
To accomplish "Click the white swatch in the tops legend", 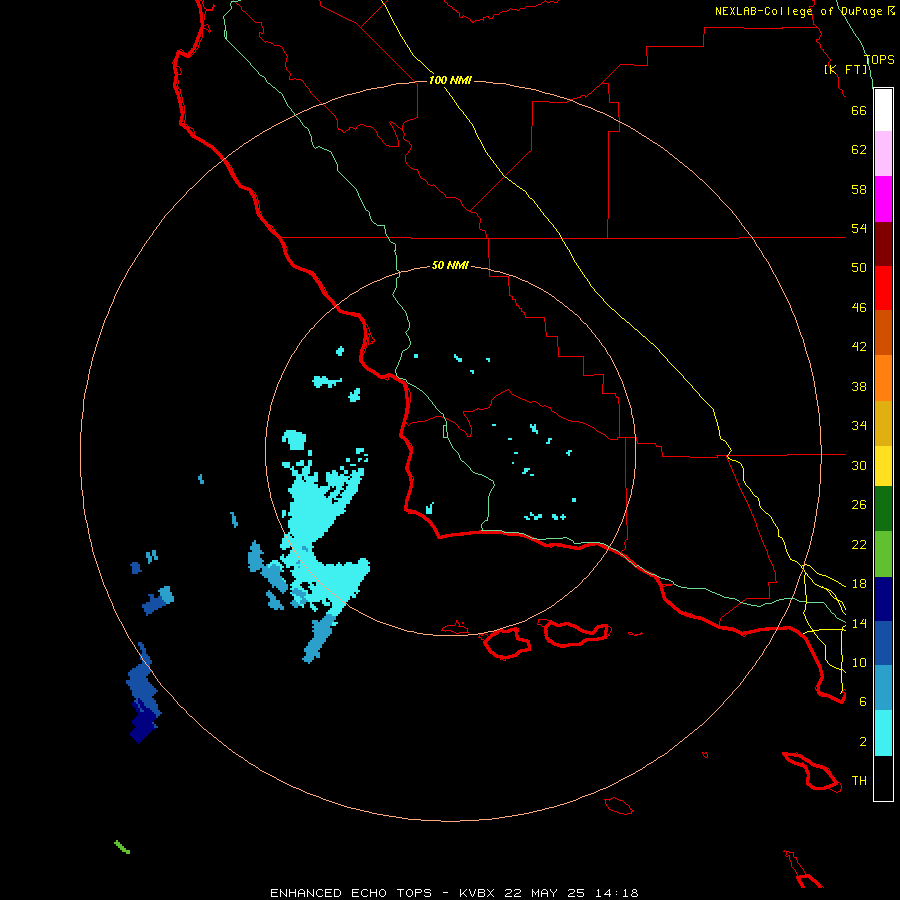I will tap(883, 110).
